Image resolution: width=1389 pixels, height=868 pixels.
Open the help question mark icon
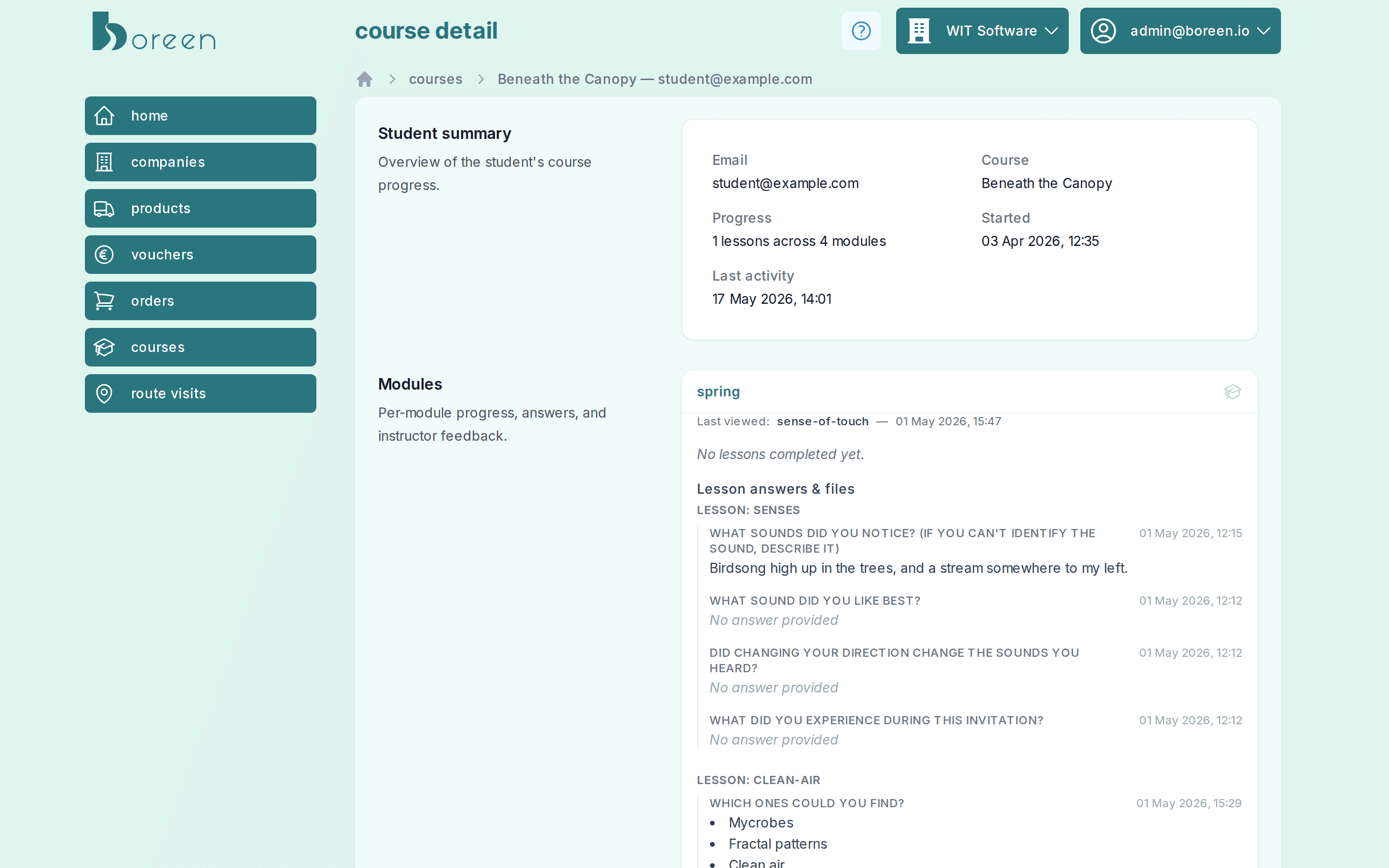(861, 31)
